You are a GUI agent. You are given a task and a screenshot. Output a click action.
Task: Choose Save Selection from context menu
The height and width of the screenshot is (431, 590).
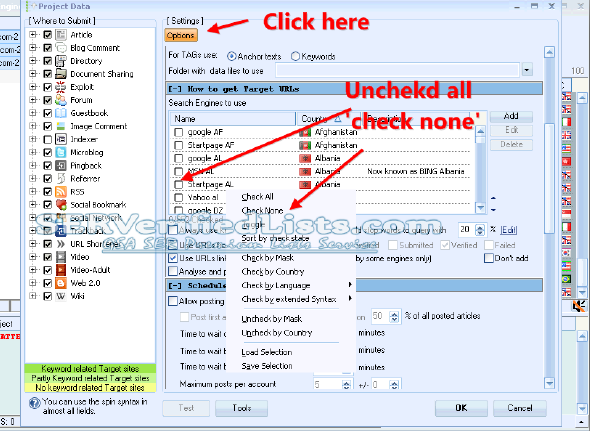pyautogui.click(x=267, y=366)
